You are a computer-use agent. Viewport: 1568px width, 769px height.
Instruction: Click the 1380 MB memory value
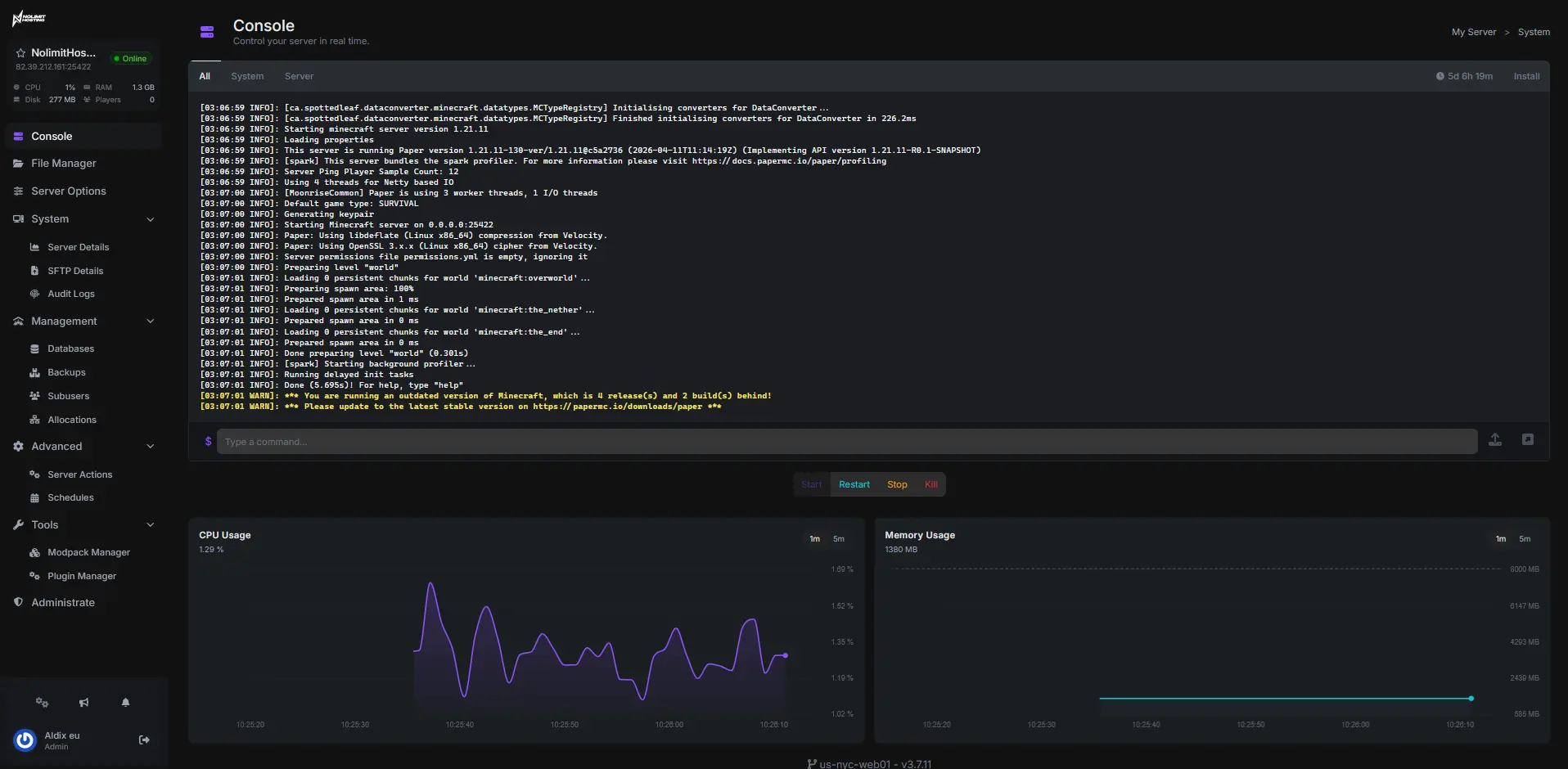click(901, 550)
